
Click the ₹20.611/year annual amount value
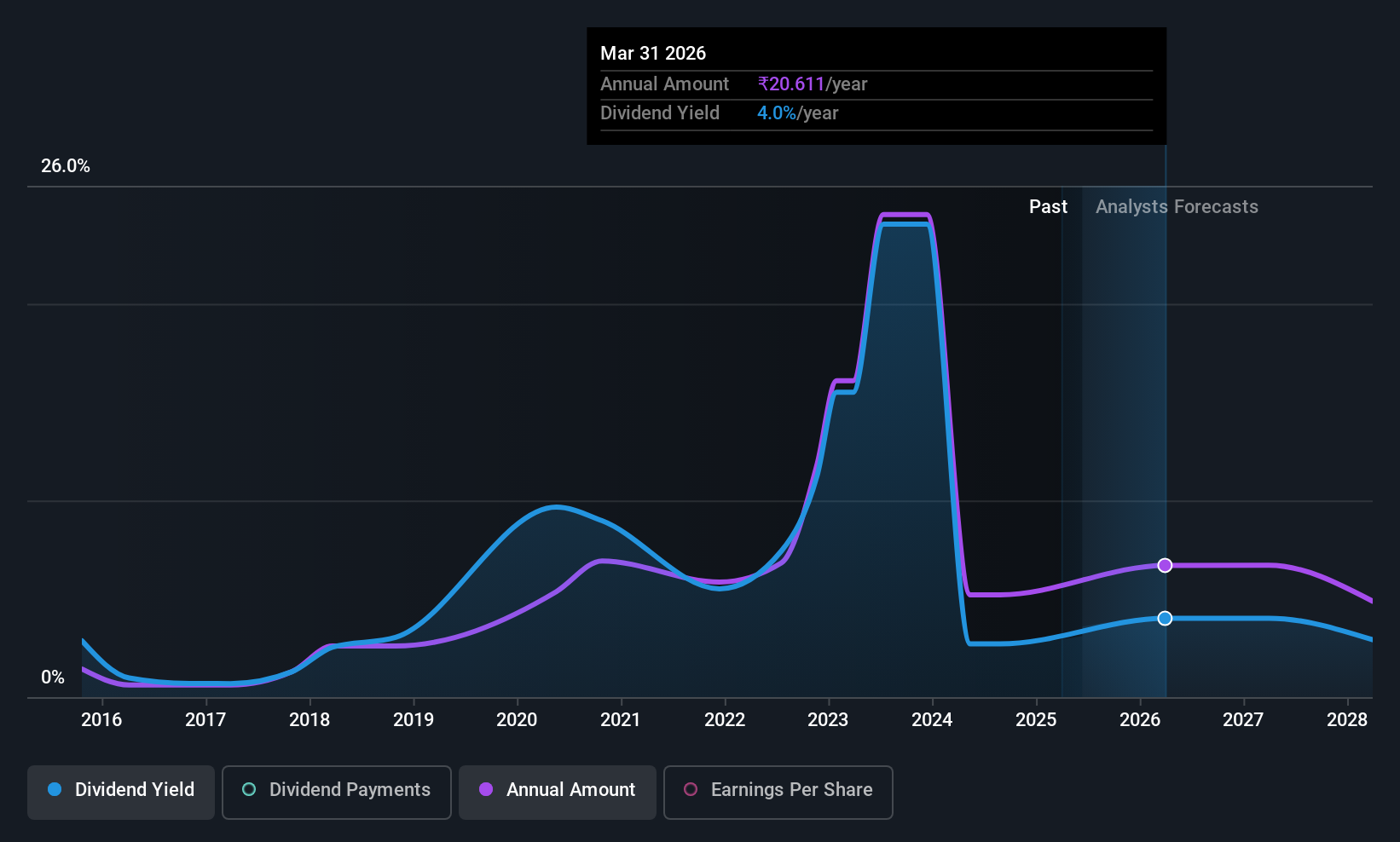pyautogui.click(x=812, y=84)
